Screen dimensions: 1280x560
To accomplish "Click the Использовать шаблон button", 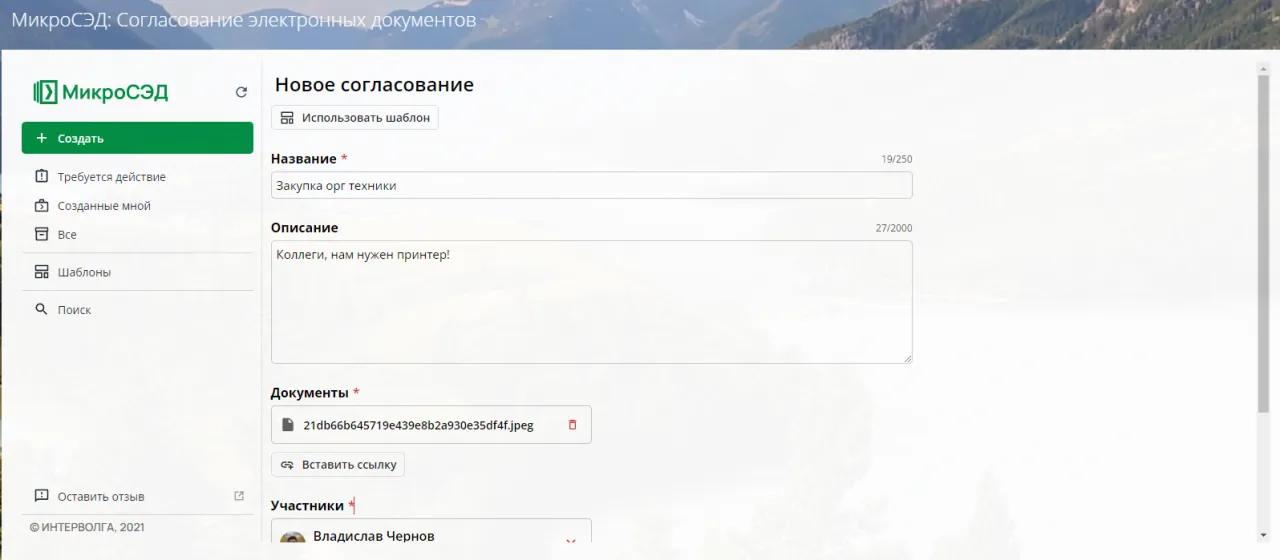I will tap(355, 118).
